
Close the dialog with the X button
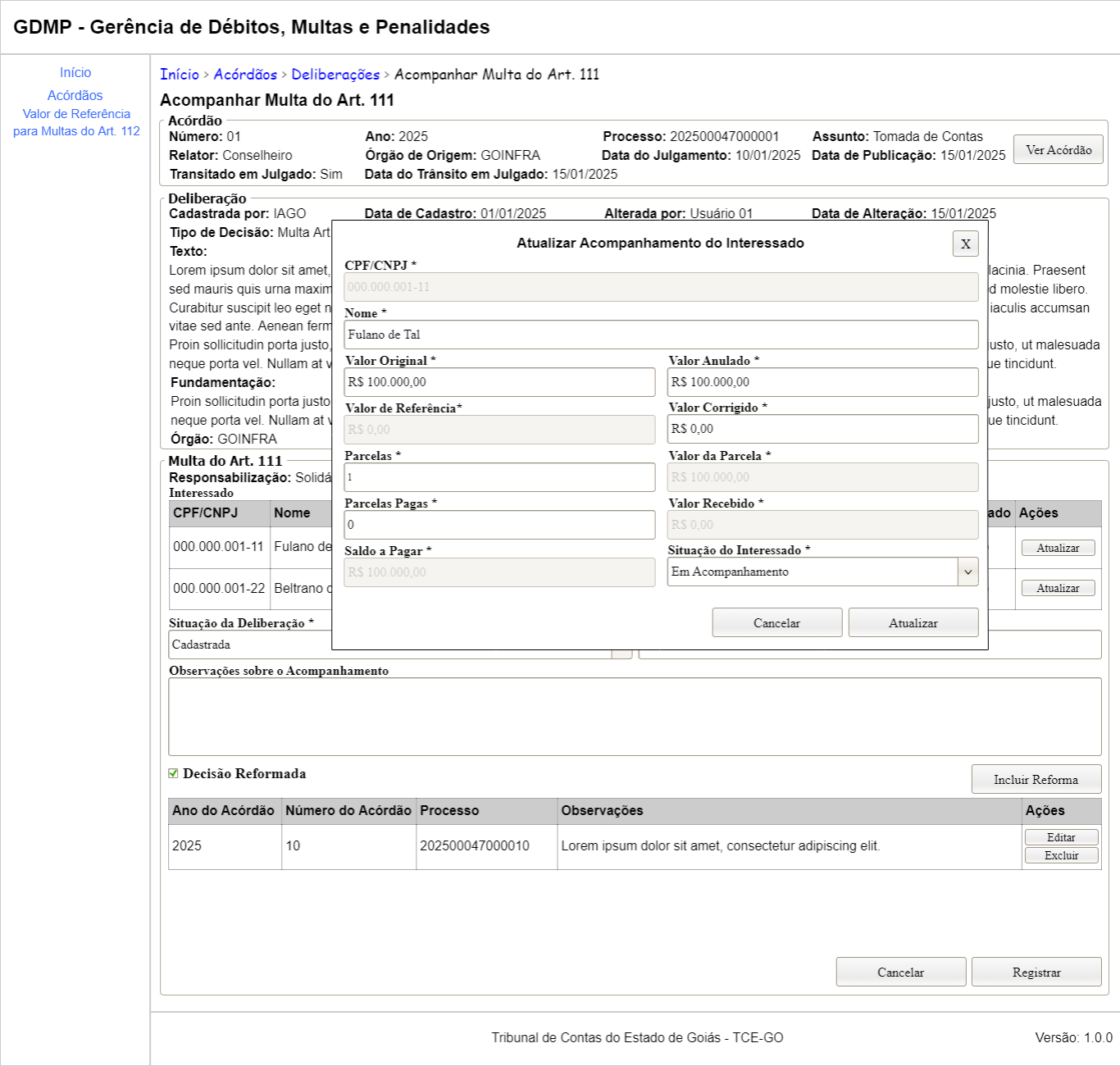click(x=965, y=244)
